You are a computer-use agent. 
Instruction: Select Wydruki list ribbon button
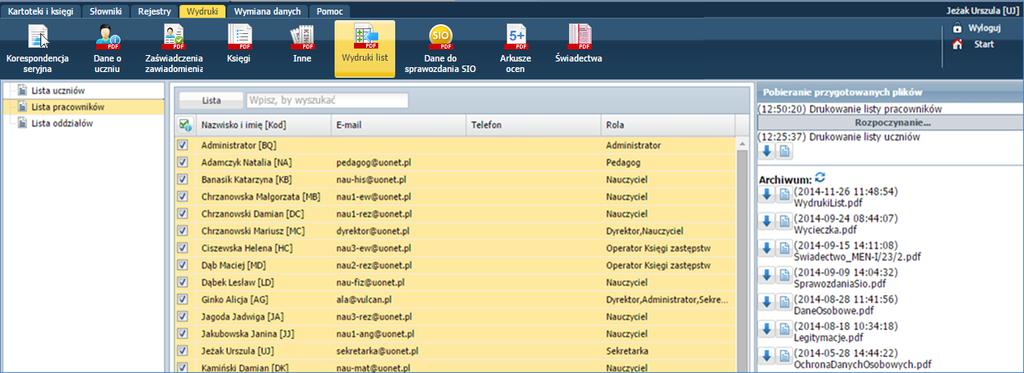pyautogui.click(x=365, y=49)
